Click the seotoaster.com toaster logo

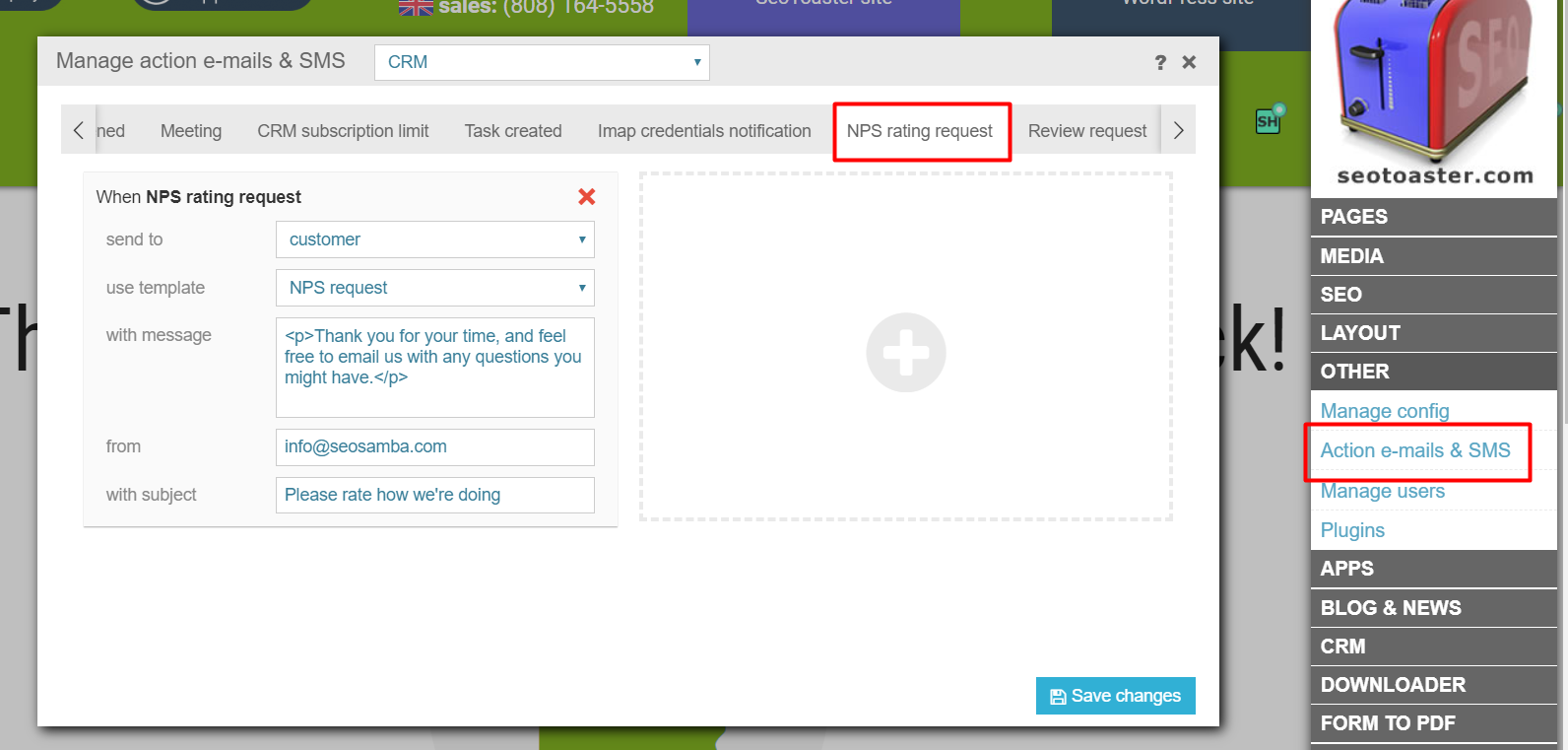click(x=1434, y=94)
